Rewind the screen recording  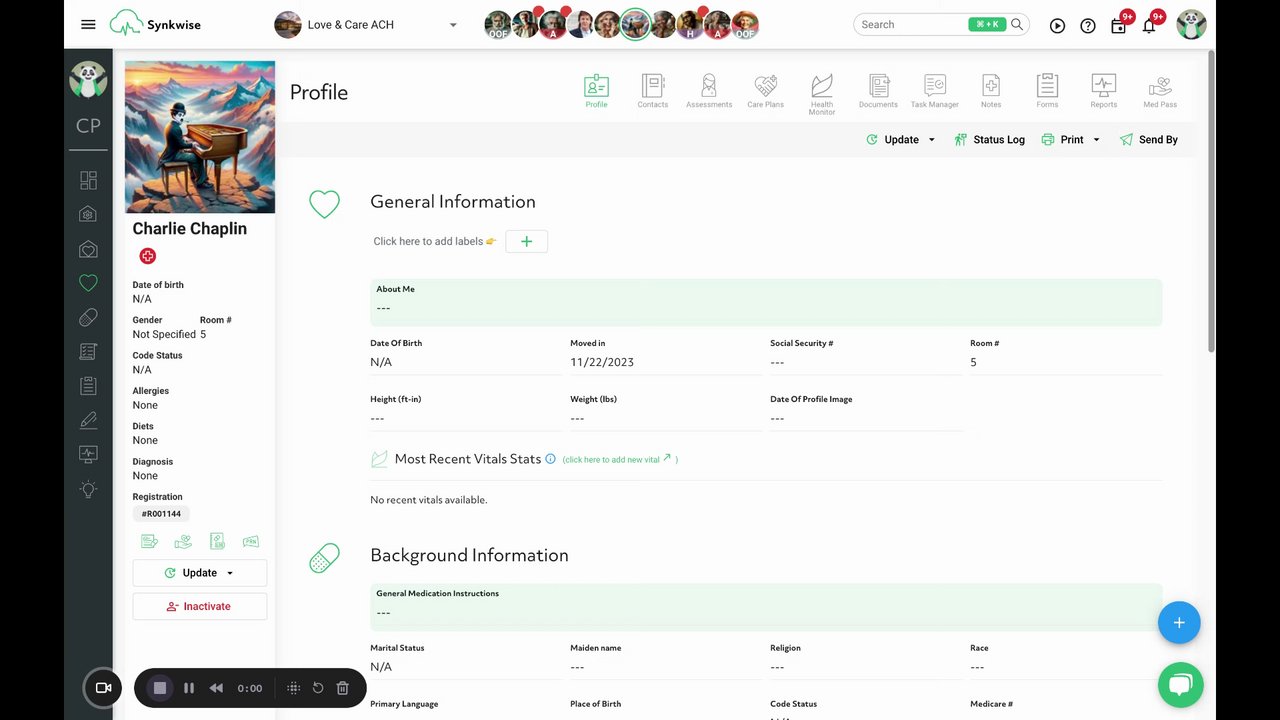click(216, 688)
